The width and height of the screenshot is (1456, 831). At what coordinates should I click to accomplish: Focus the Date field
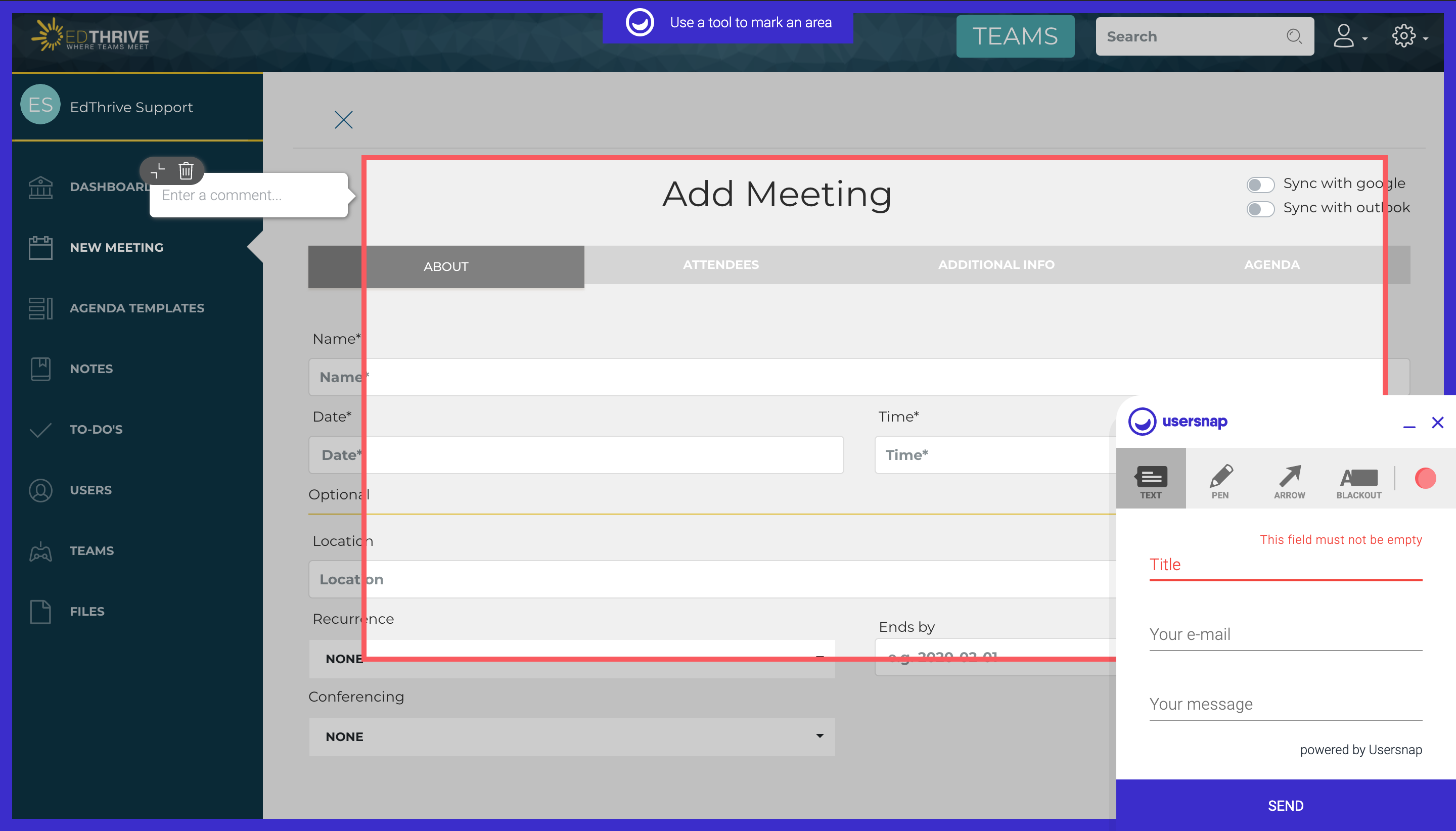(x=576, y=455)
